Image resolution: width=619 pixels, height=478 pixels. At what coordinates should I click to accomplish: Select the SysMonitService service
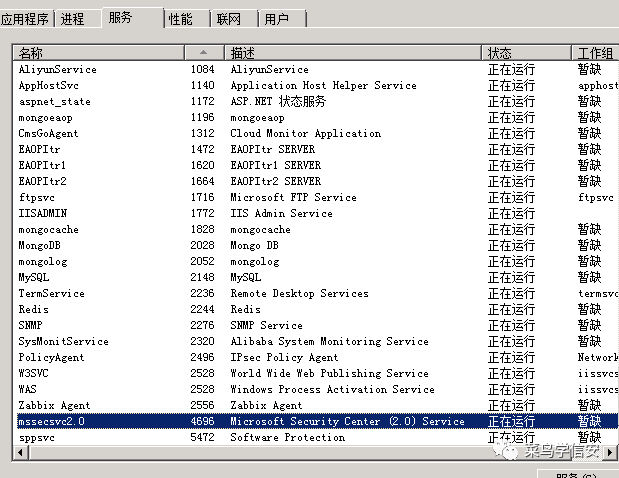[64, 341]
